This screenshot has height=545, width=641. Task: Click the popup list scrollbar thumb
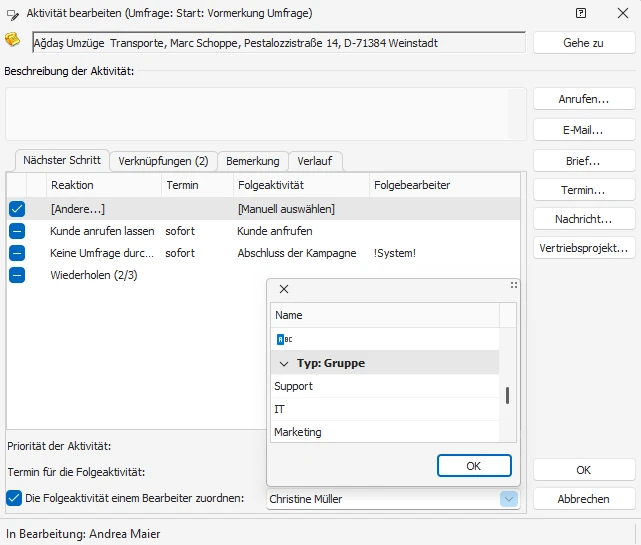(507, 395)
